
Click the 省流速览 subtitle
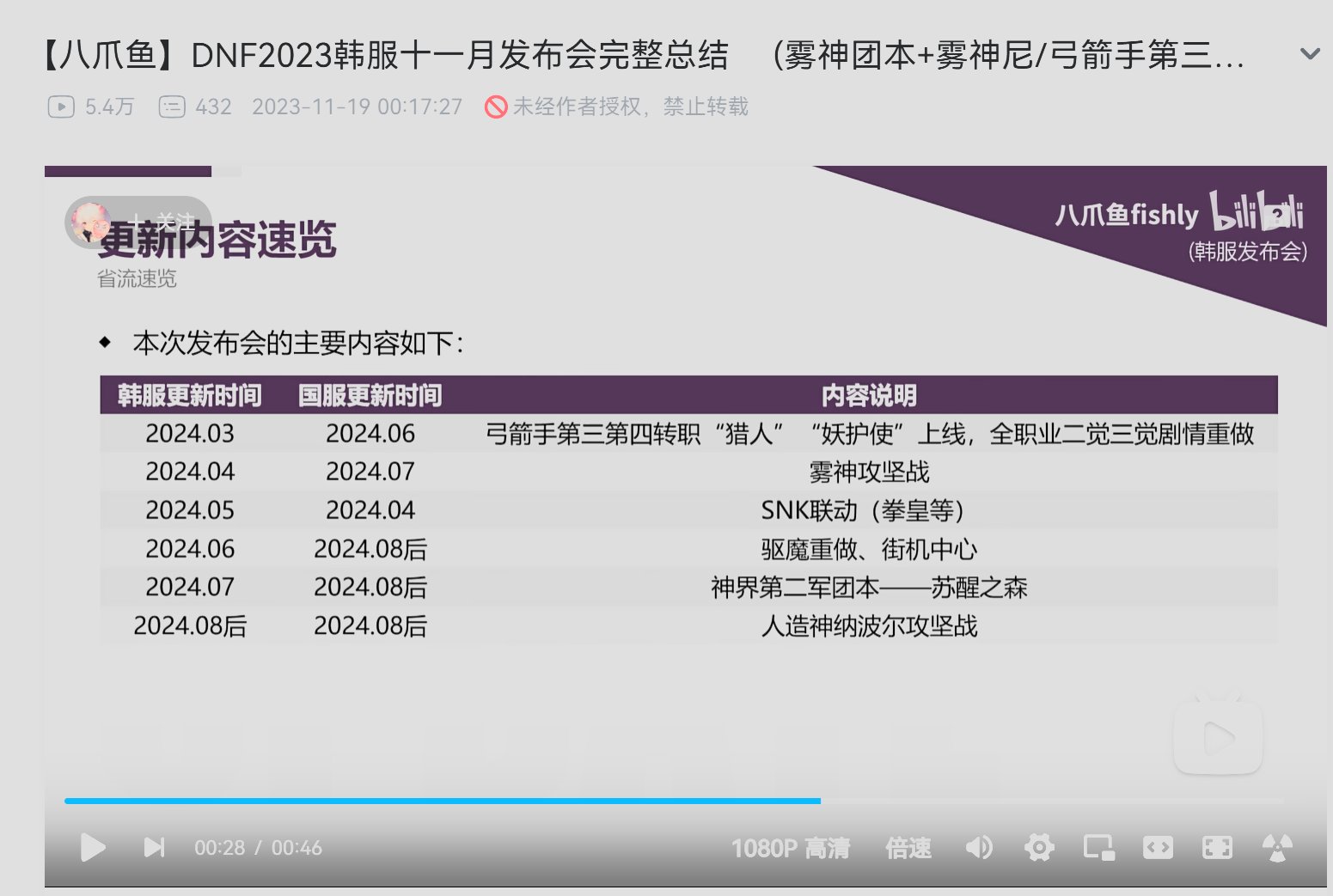137,278
